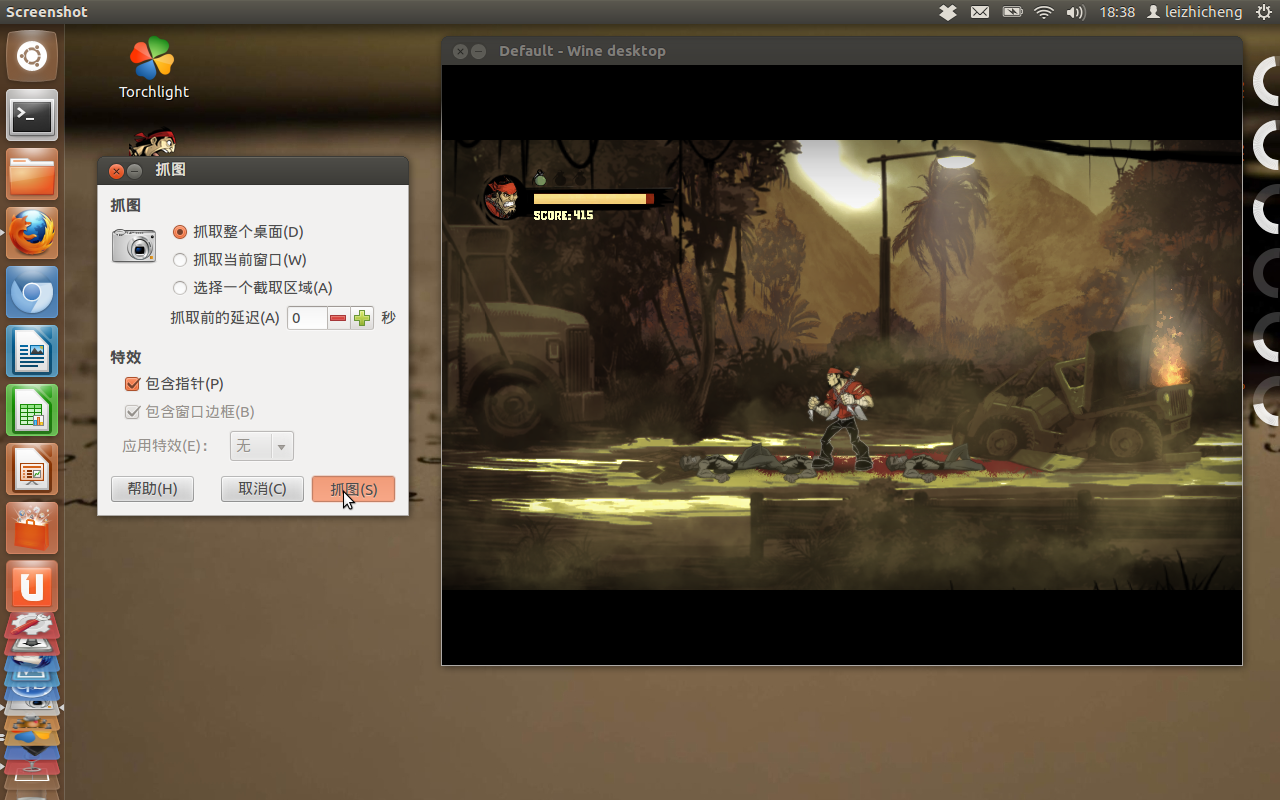Viewport: 1280px width, 800px height.
Task: Close the Wine desktop window
Action: [x=460, y=51]
